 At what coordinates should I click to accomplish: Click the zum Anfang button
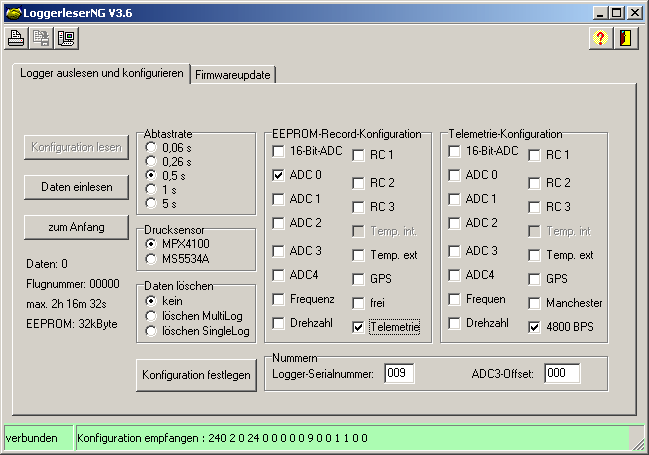point(75,226)
